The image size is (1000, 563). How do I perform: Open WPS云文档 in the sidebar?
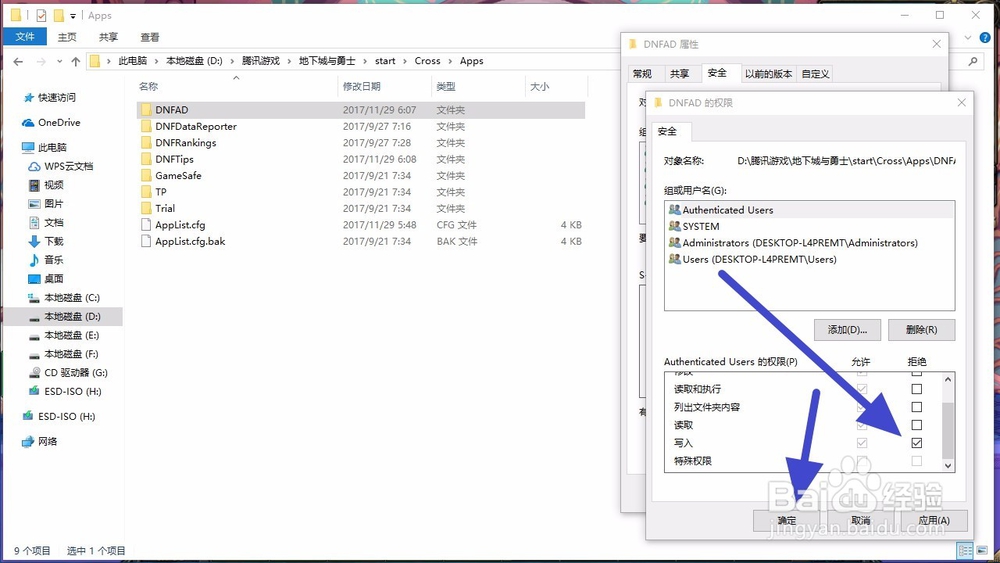[61, 166]
